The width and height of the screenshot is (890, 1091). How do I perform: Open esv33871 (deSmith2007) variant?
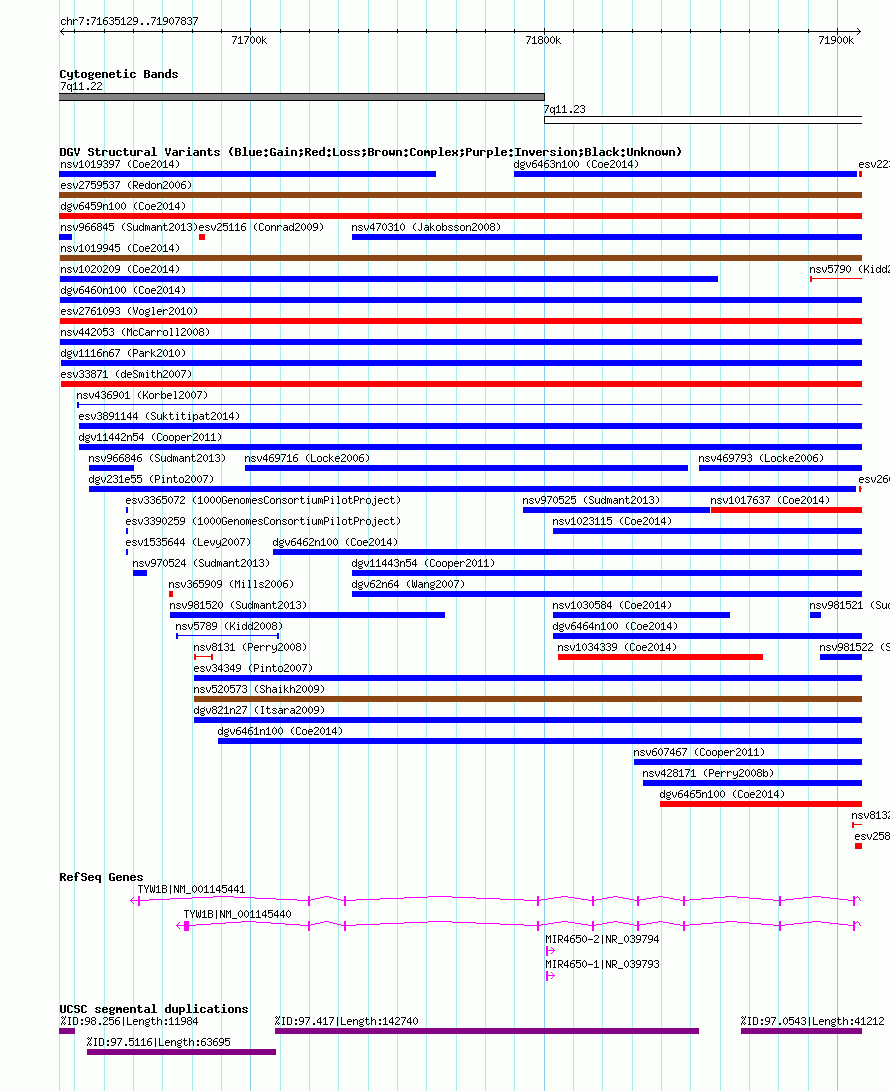click(x=461, y=384)
